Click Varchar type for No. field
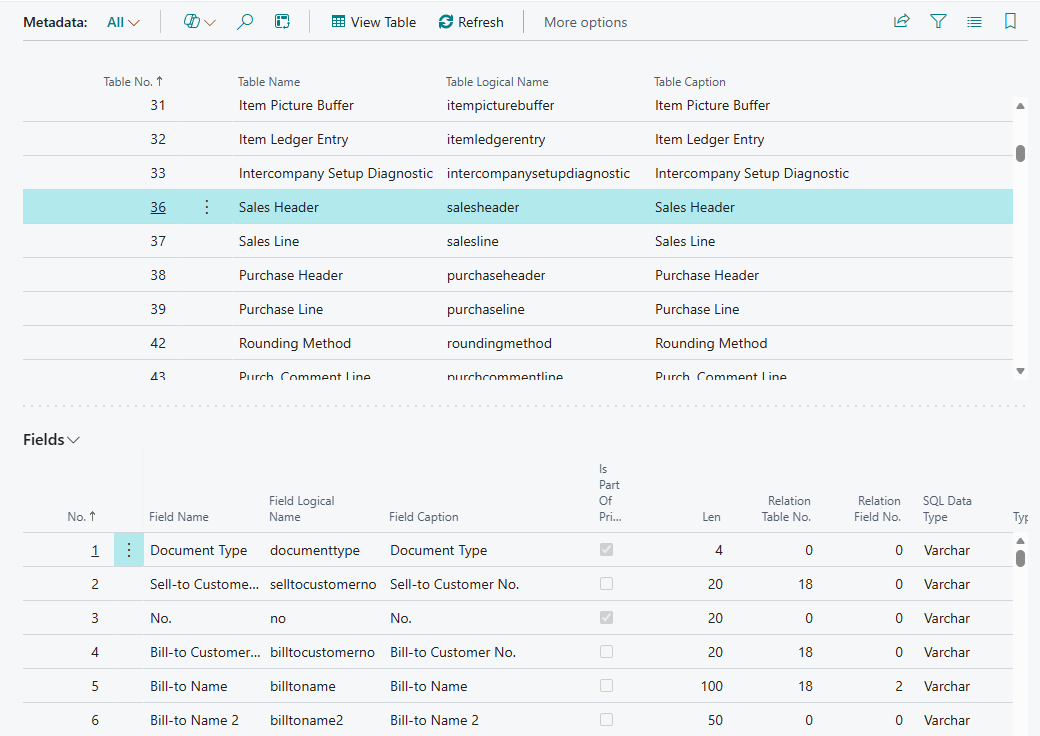 [946, 618]
